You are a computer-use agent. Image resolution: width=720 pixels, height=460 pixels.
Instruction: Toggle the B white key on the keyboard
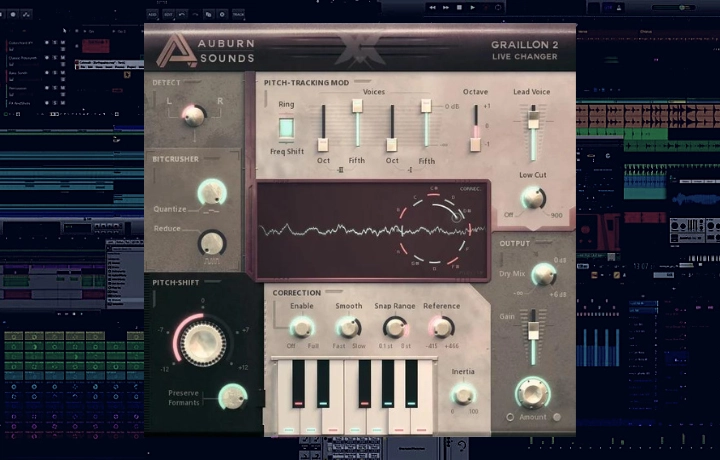421,420
